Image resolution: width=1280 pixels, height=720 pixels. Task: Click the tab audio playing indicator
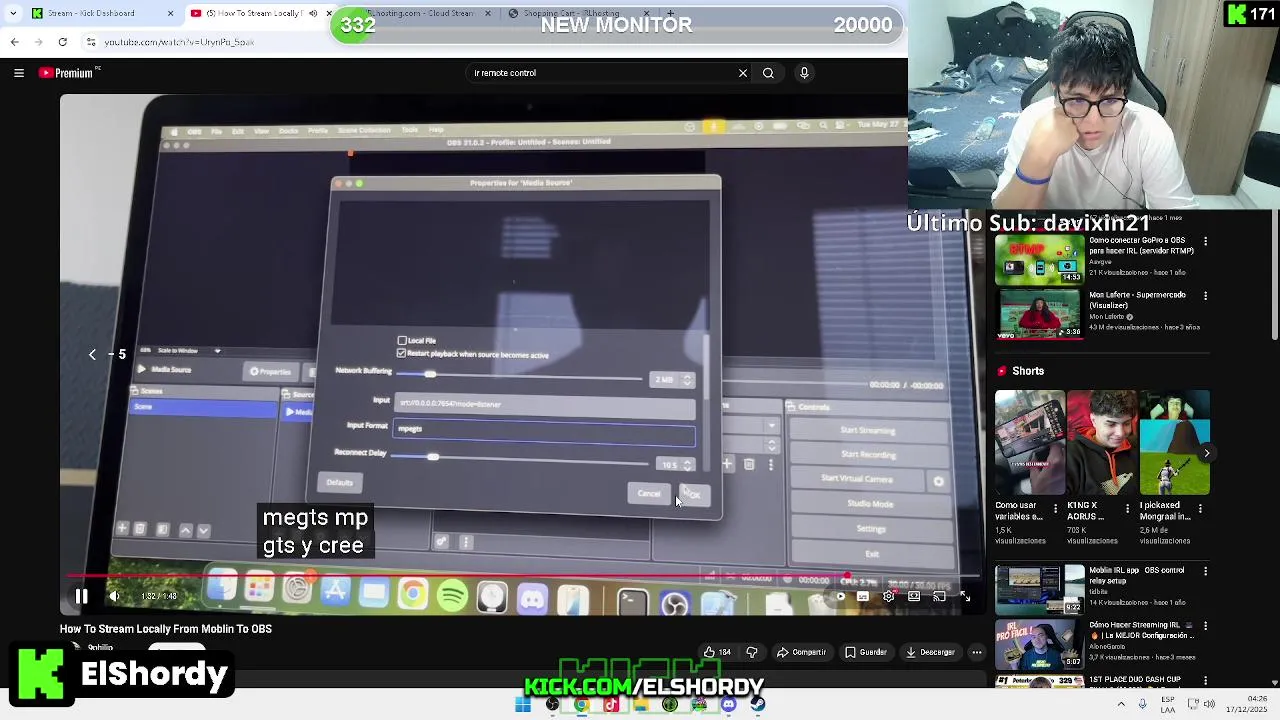coord(313,13)
